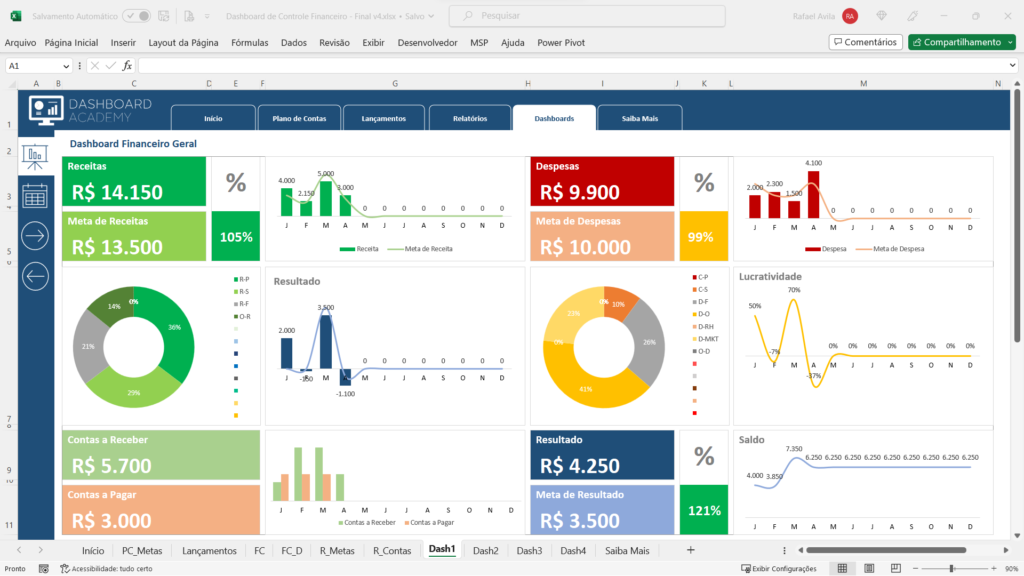Click the green Compartilhamento button
1024x576 pixels.
pos(961,42)
